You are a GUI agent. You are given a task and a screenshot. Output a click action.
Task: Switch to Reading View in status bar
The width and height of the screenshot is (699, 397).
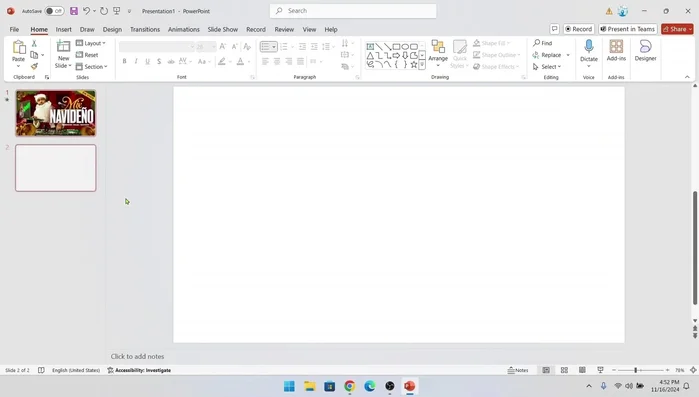coord(582,370)
